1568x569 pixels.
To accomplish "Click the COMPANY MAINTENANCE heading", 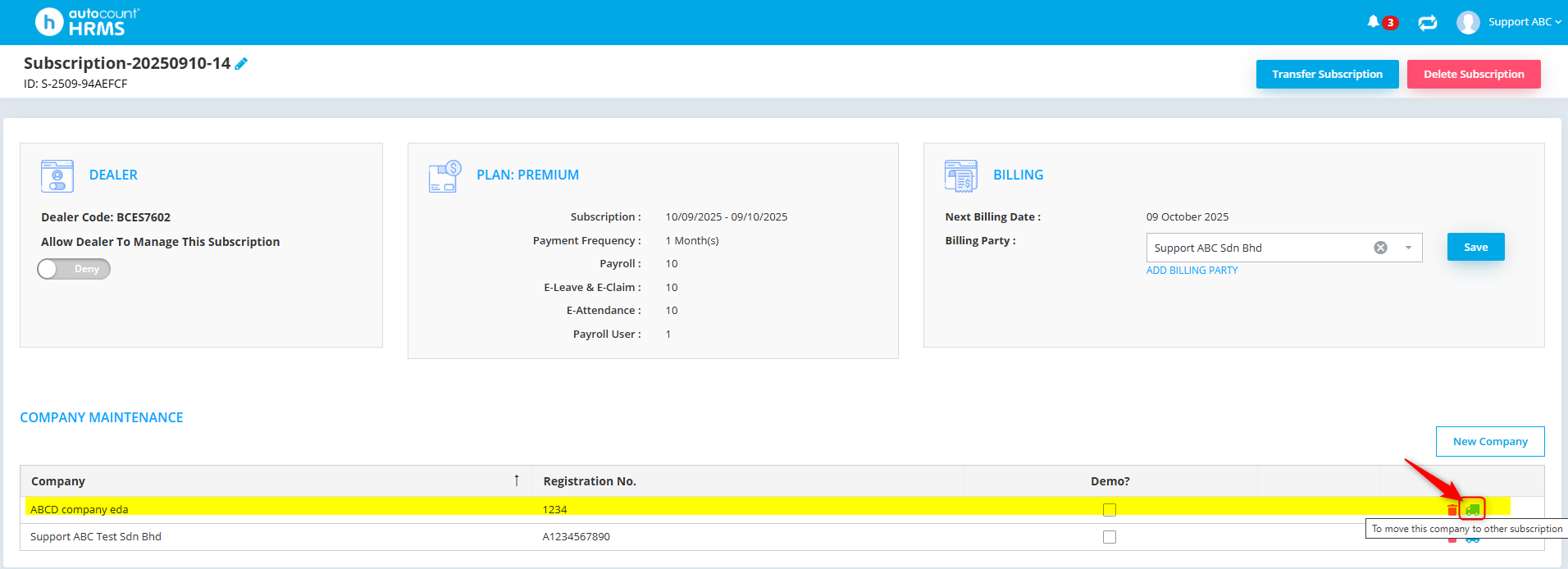I will 102,417.
